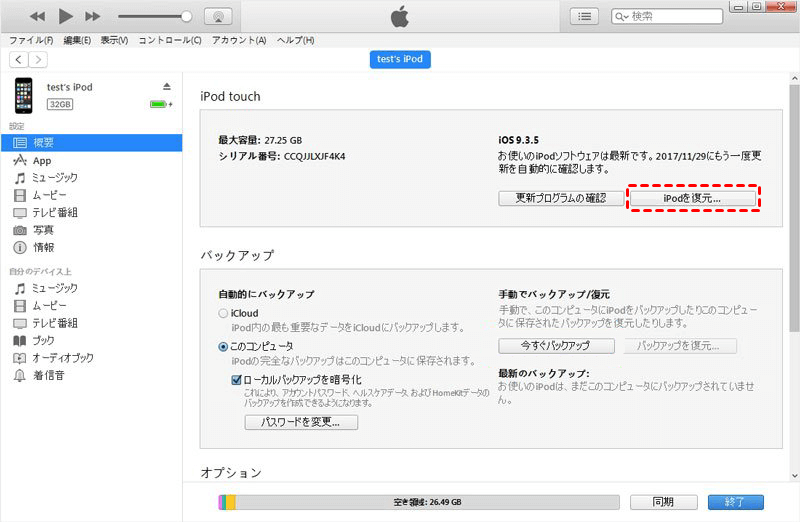Screen dimensions: 800x522
Task: Click the Play button
Action: point(66,17)
